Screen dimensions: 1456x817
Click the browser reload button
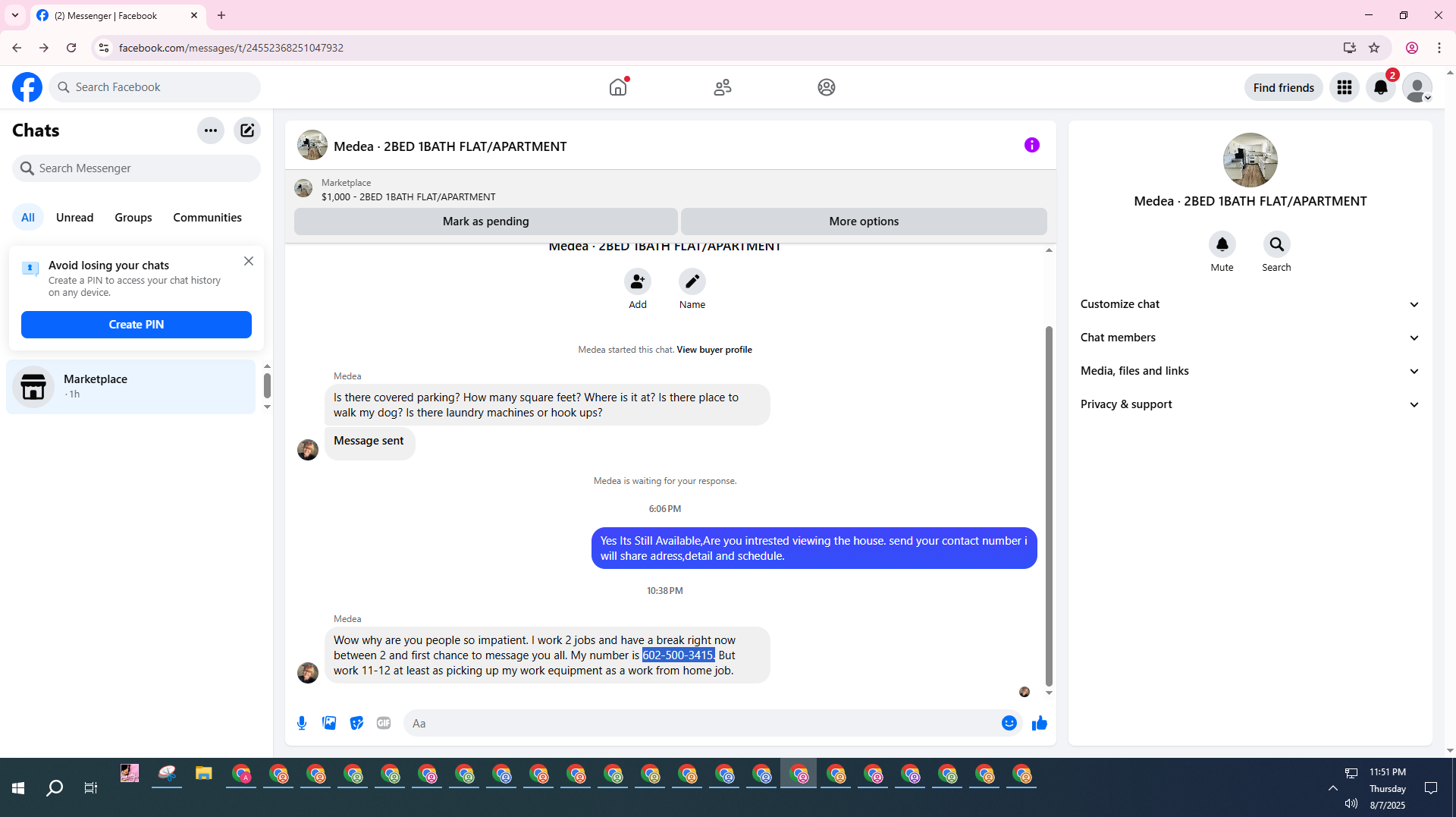[x=71, y=48]
